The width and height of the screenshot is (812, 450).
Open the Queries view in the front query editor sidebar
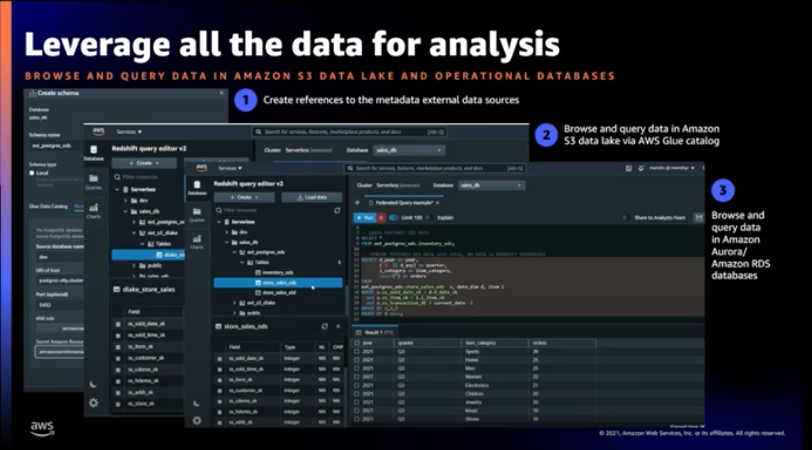coord(197,214)
